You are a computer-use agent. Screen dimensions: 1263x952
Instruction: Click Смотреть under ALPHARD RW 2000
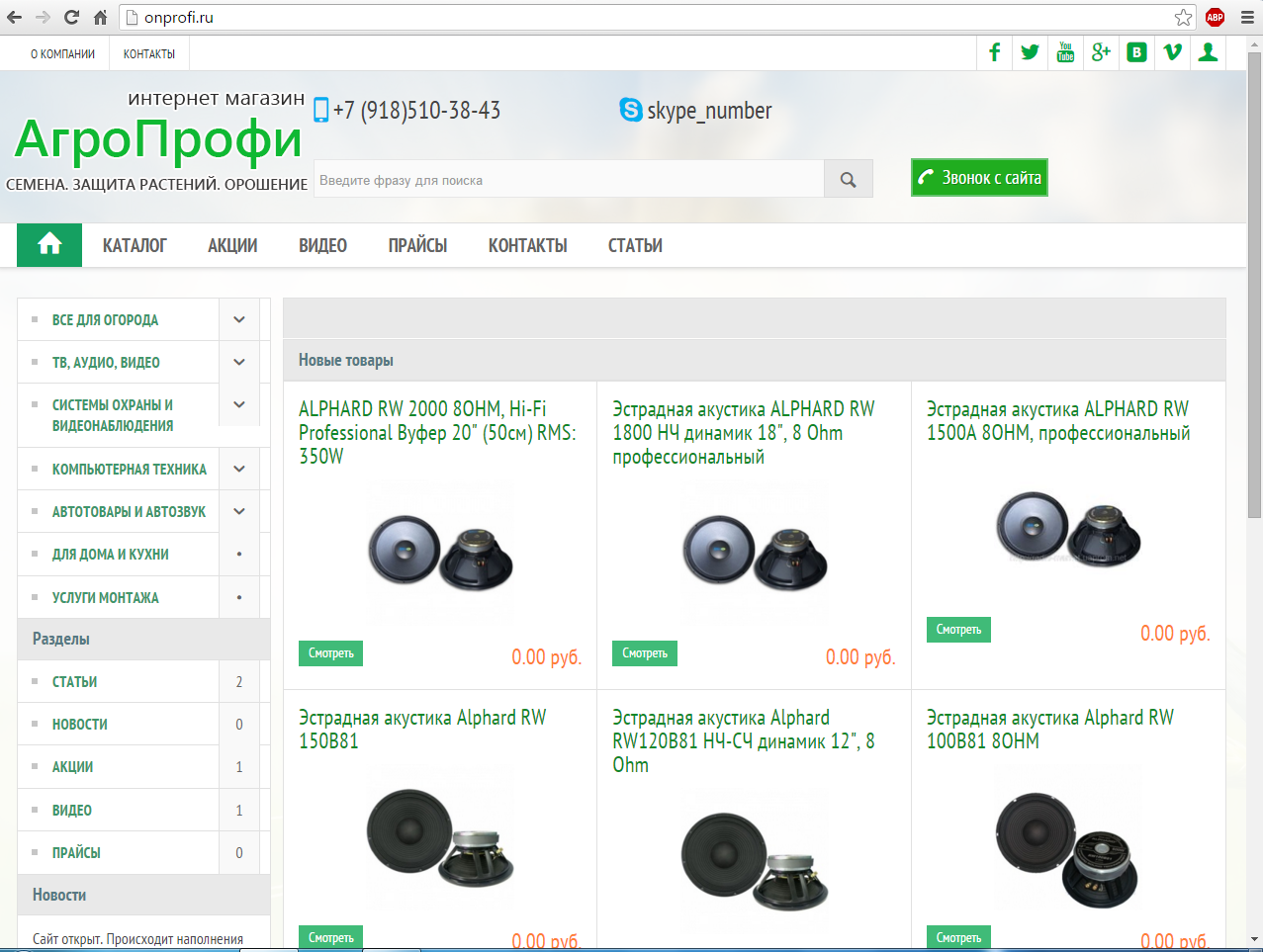point(330,652)
